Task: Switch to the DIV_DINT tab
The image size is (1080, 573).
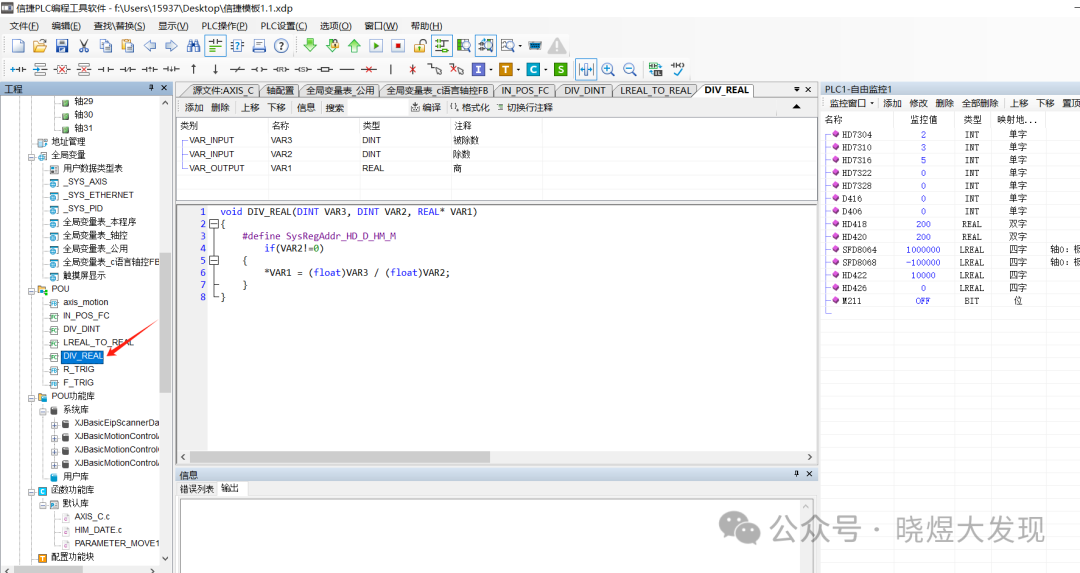Action: pyautogui.click(x=584, y=90)
